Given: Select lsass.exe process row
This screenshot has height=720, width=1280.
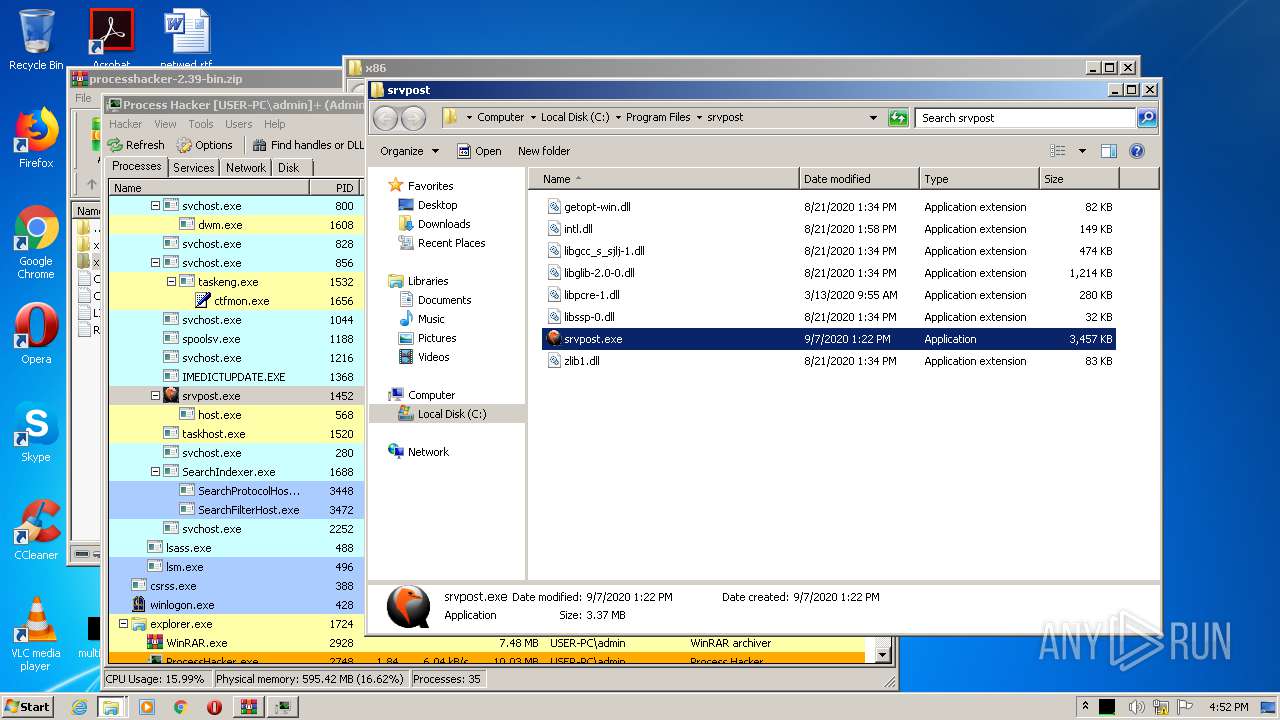Looking at the screenshot, I should [236, 548].
